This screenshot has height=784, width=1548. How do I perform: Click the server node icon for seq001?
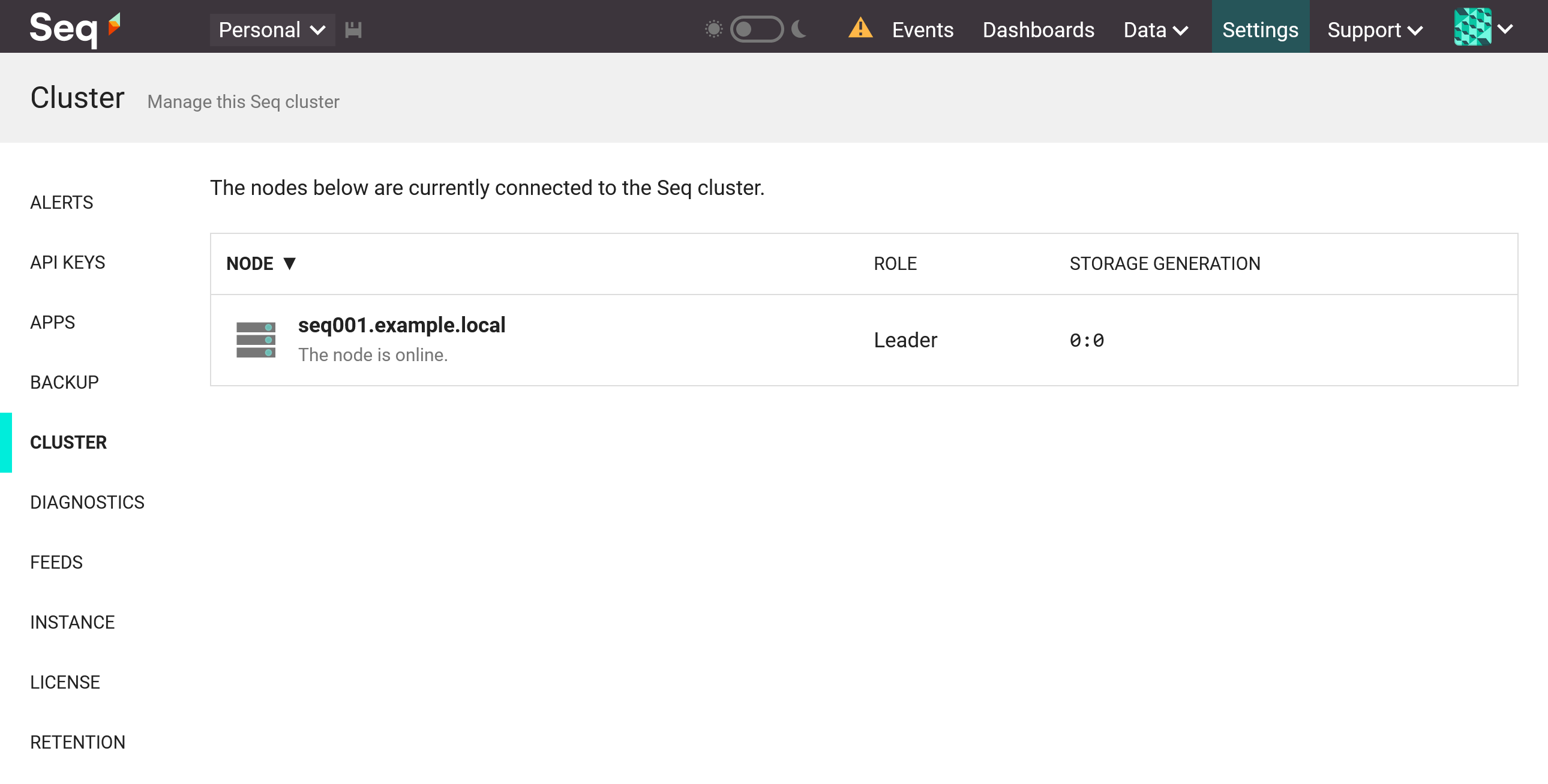coord(256,340)
